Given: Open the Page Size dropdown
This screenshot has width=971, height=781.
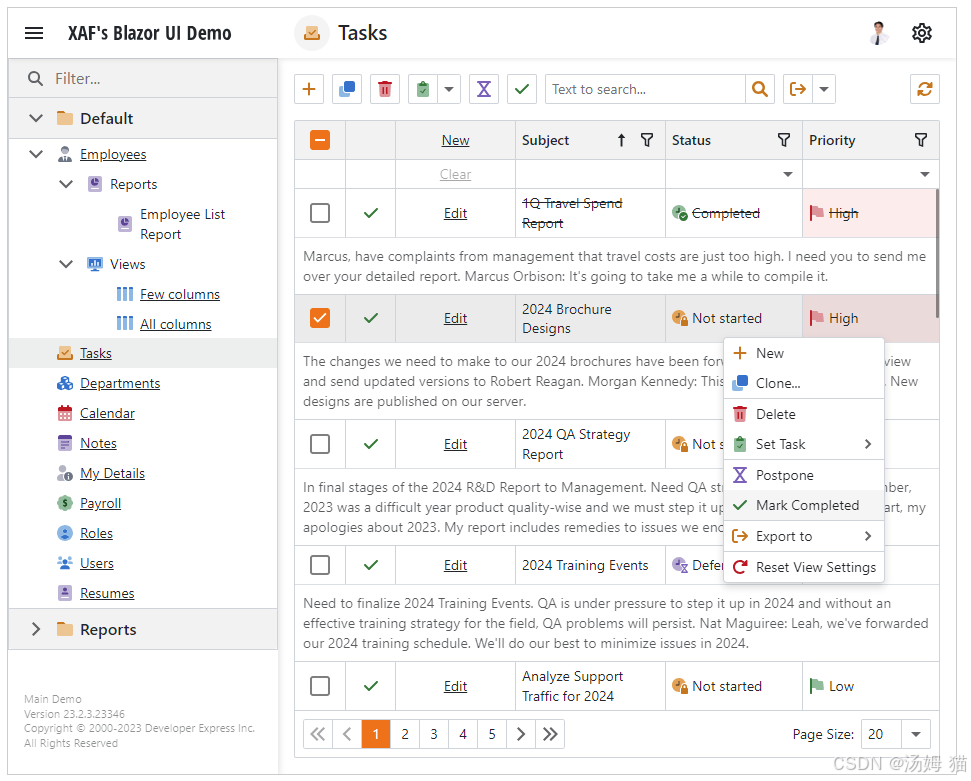Looking at the screenshot, I should [x=916, y=734].
